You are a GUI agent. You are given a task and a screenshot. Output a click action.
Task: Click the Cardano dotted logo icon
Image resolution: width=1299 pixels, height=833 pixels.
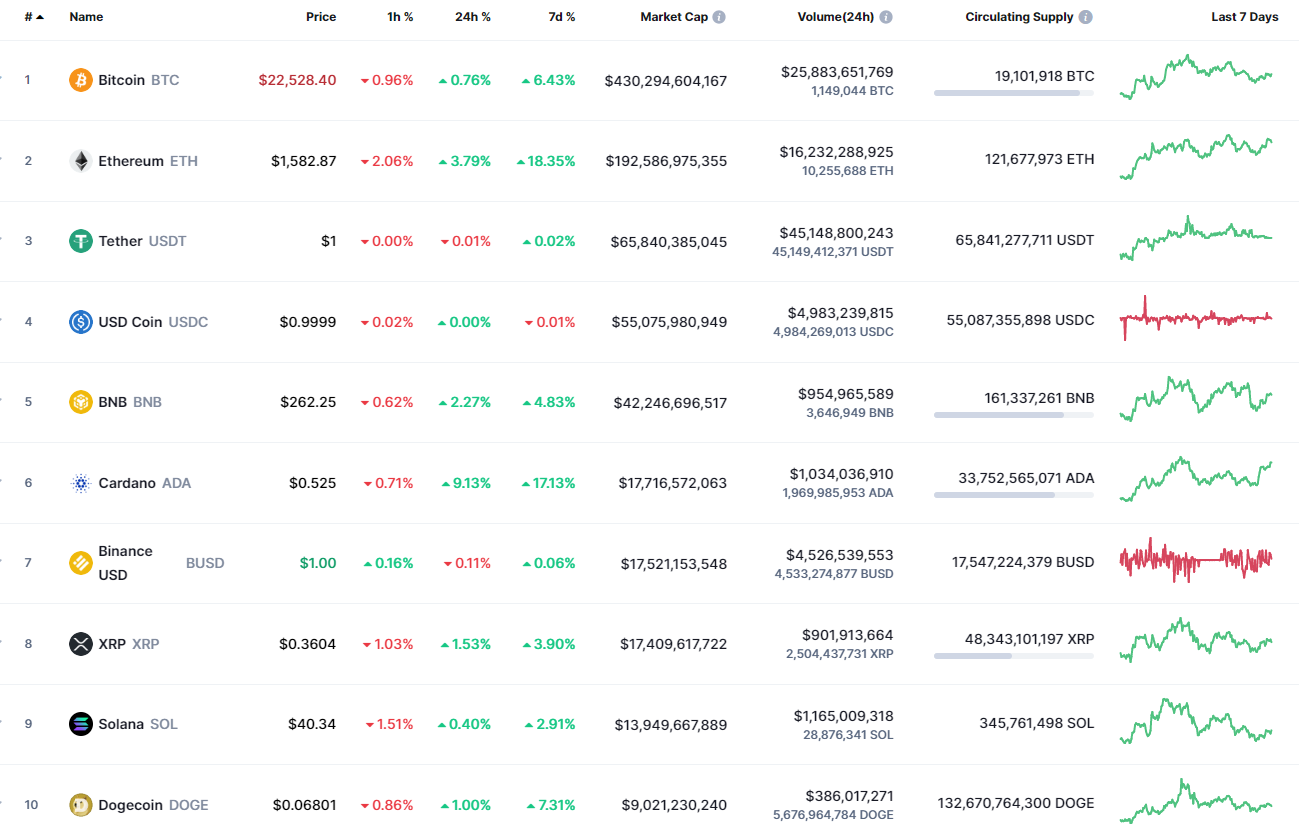(81, 483)
